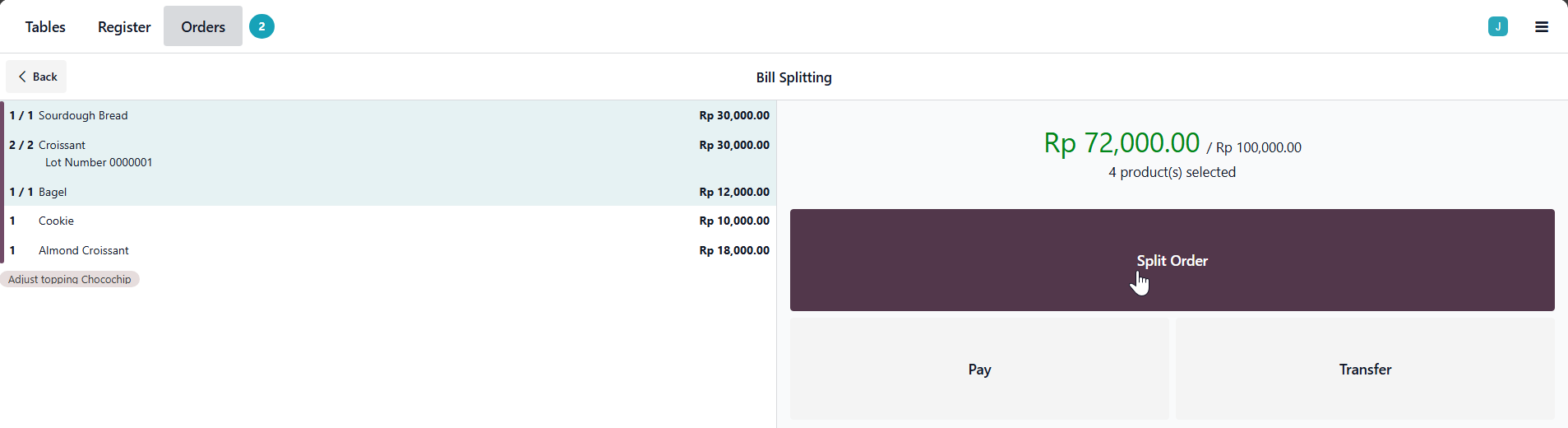
Task: Select the Orders tab
Action: click(x=203, y=26)
